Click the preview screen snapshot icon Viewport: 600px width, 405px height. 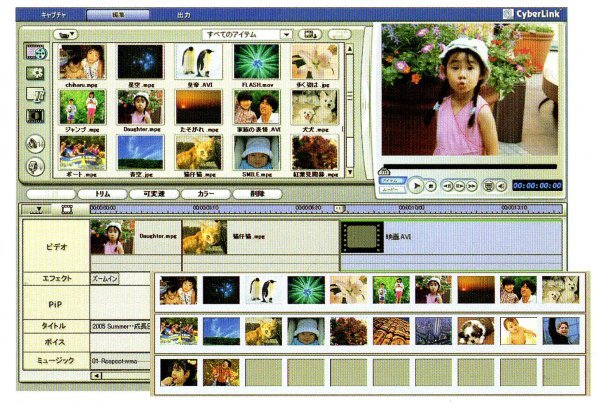488,186
